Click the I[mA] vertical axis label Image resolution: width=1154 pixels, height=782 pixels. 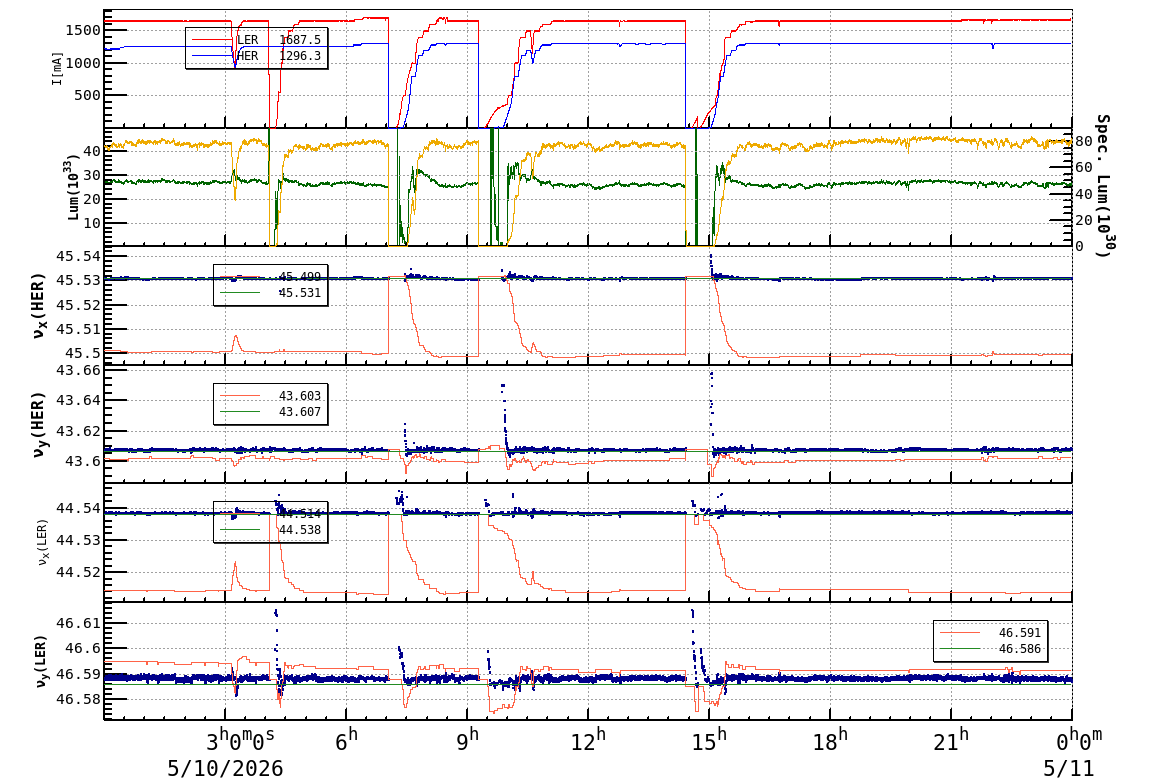click(57, 68)
